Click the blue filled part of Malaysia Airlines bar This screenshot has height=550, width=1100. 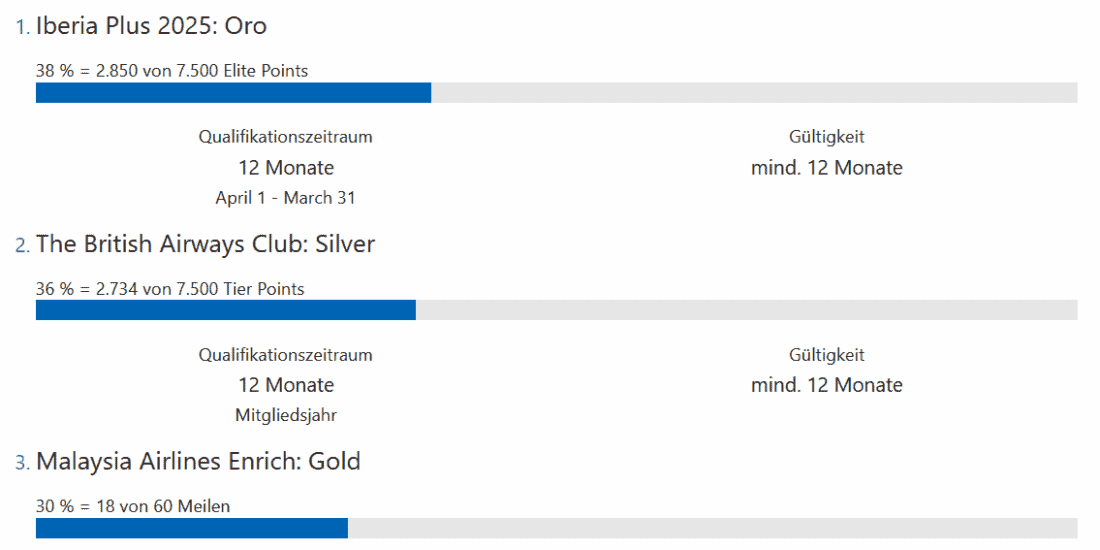pyautogui.click(x=191, y=528)
